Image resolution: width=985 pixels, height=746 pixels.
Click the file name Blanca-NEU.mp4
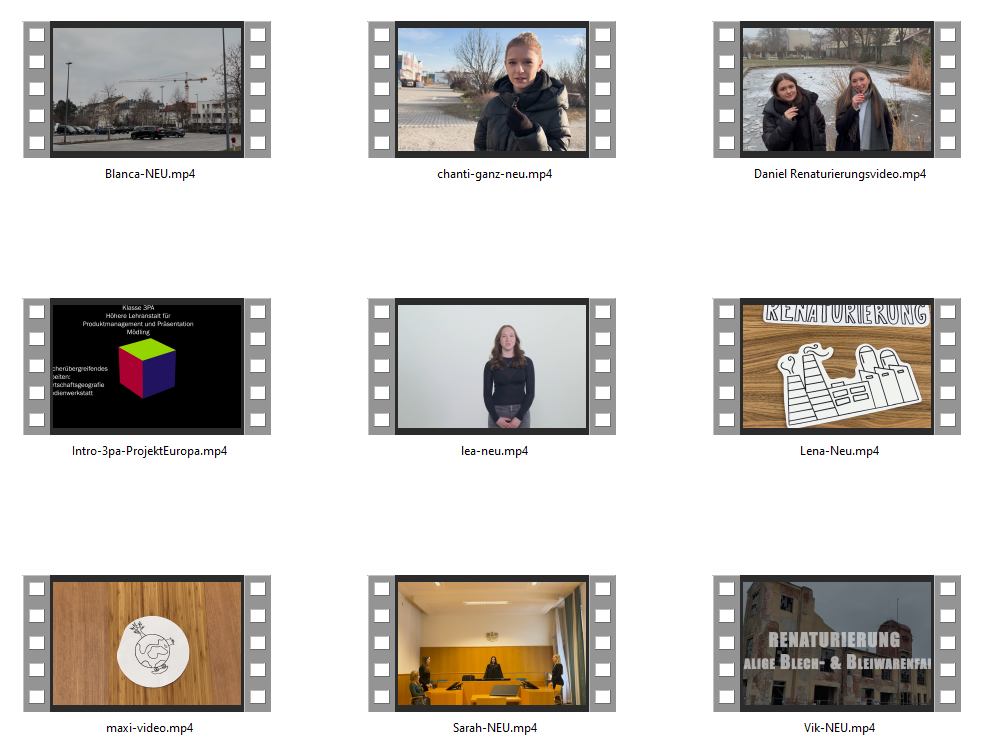click(x=149, y=174)
